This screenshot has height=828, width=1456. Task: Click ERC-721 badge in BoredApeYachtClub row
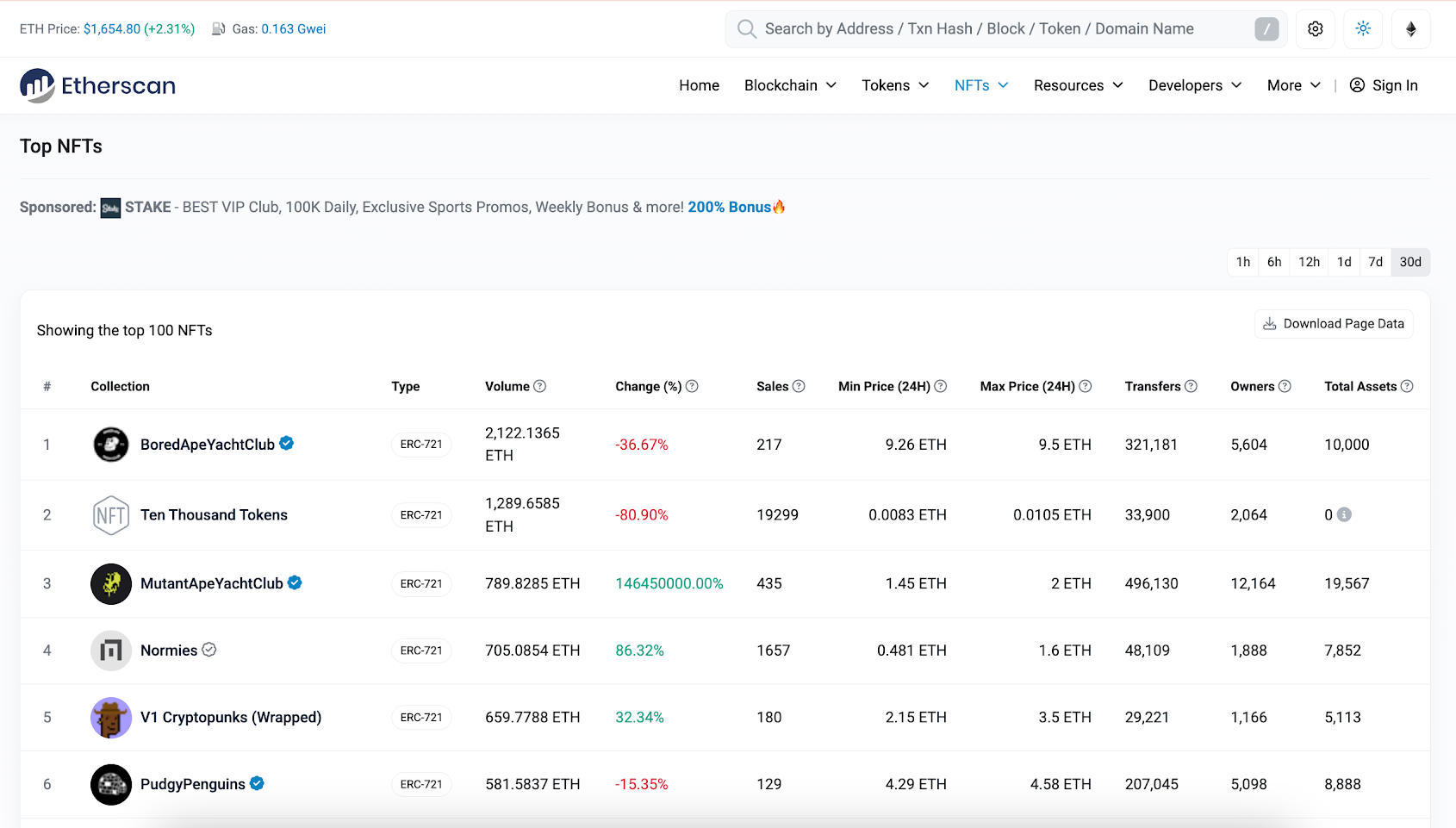[x=421, y=445]
